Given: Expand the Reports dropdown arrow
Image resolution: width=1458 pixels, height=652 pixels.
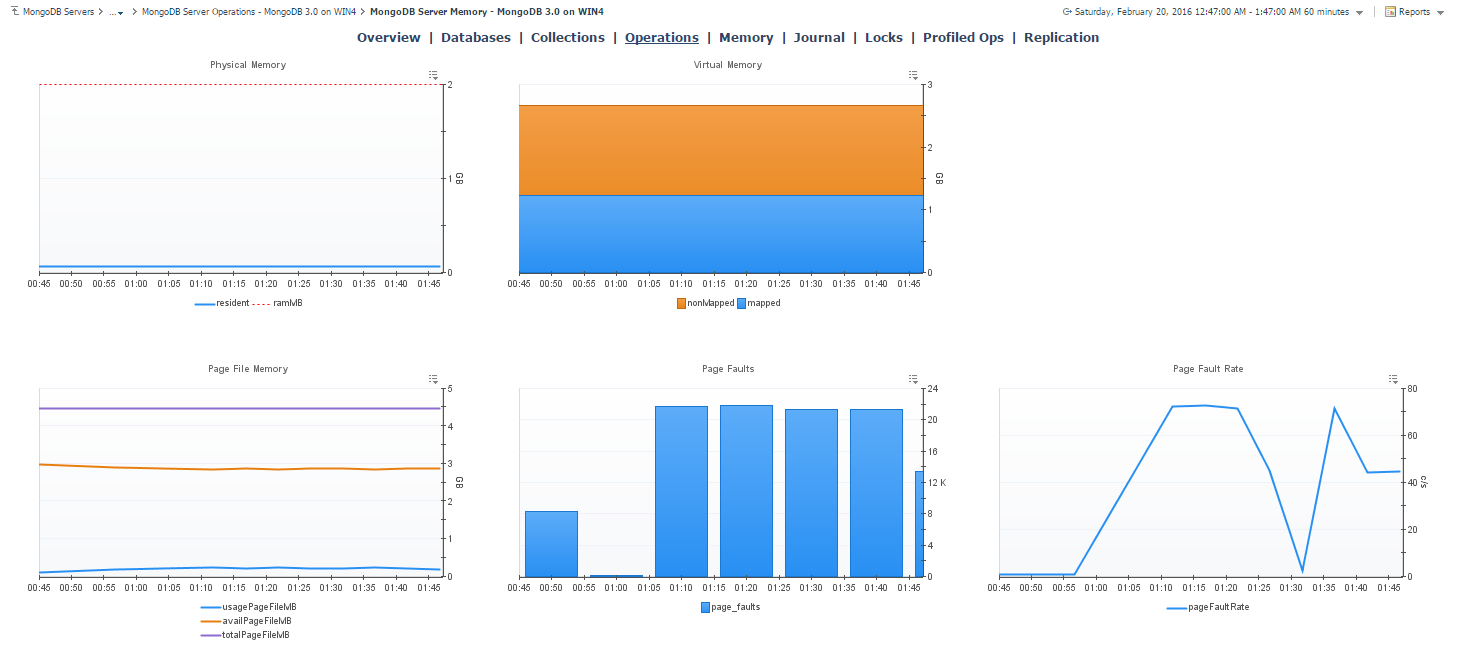Looking at the screenshot, I should pos(1440,13).
